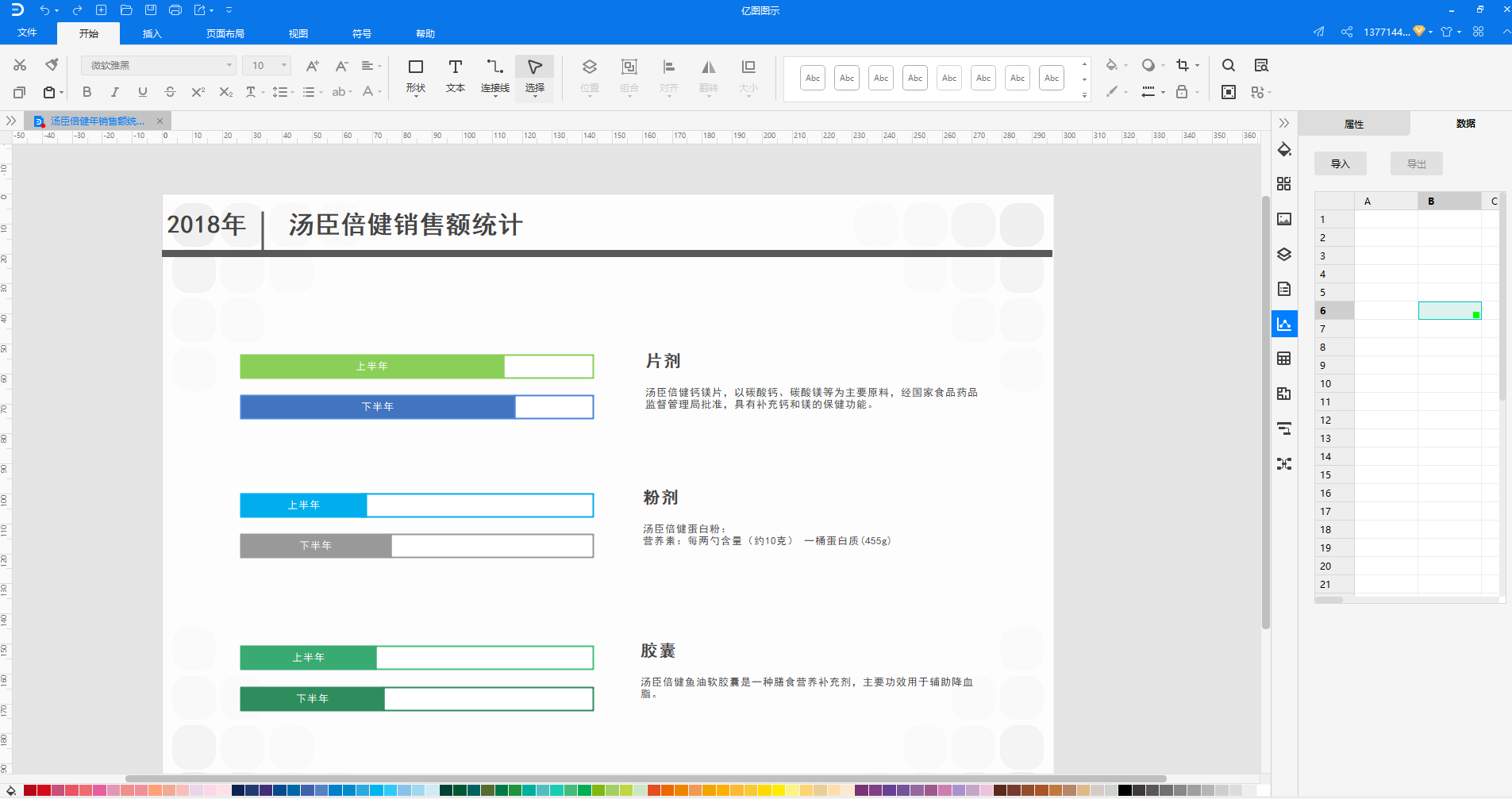Pick the black swatch in color bar

click(x=1125, y=790)
